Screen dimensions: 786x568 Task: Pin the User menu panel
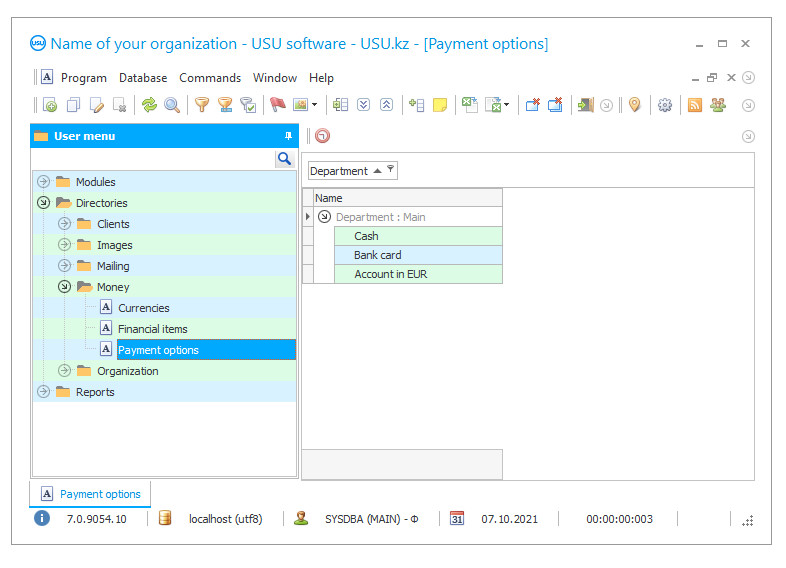(288, 136)
